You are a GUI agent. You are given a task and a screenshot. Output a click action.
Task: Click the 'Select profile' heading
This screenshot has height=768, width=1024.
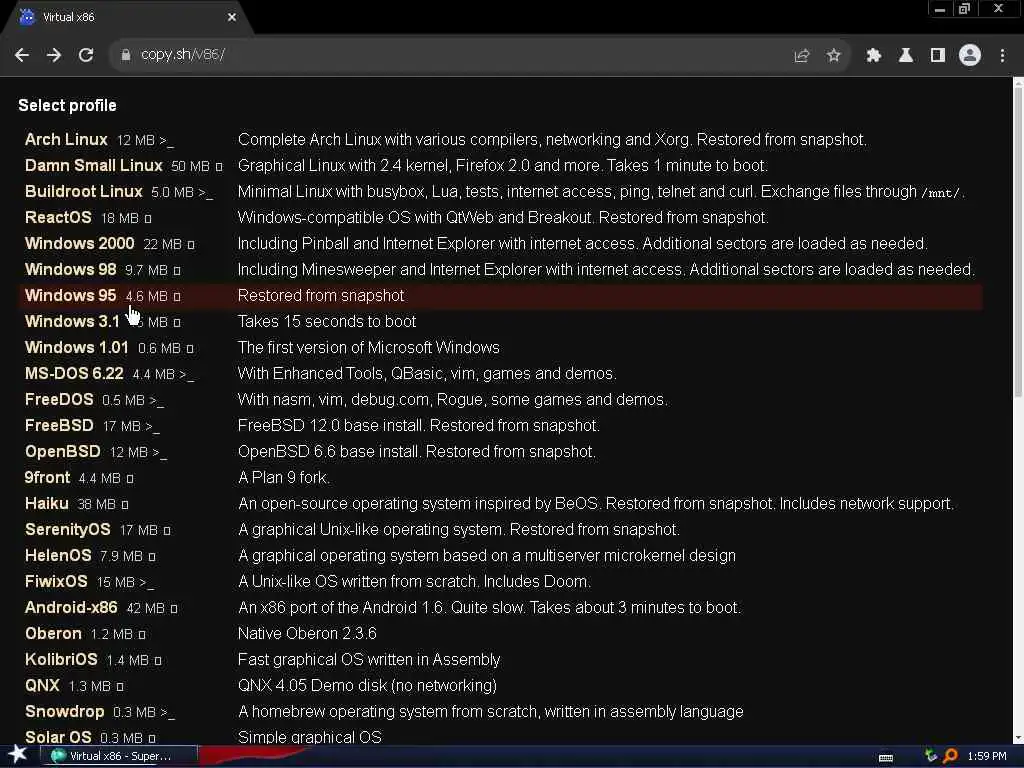[x=67, y=106]
